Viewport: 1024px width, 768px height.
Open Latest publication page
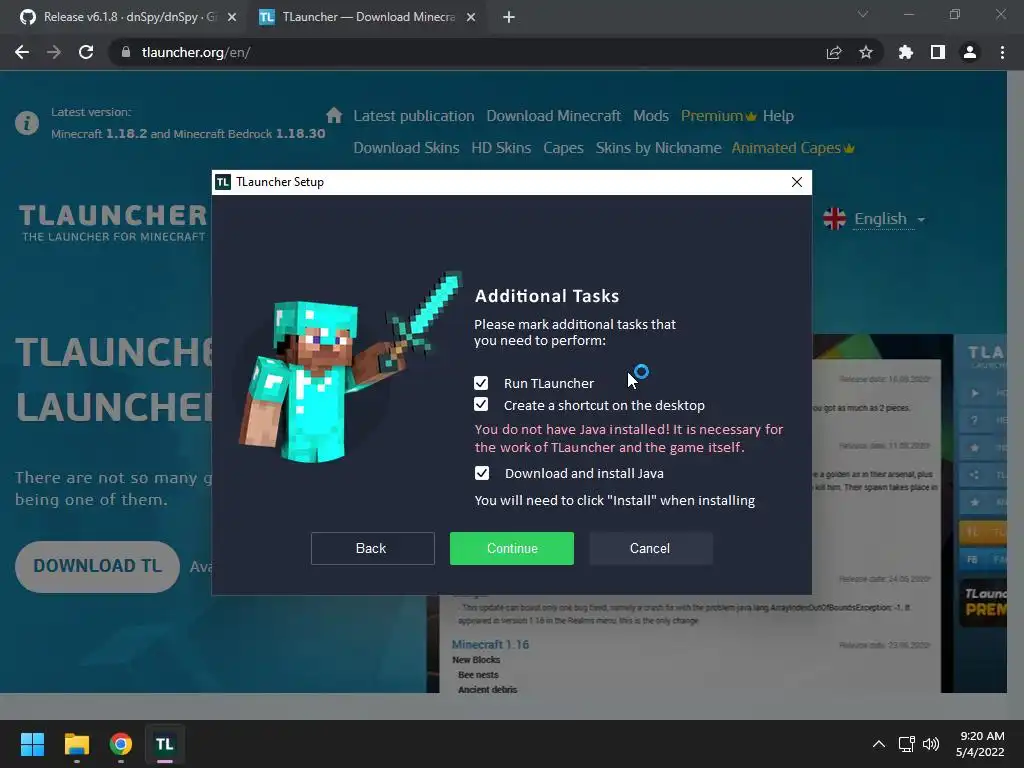click(414, 116)
